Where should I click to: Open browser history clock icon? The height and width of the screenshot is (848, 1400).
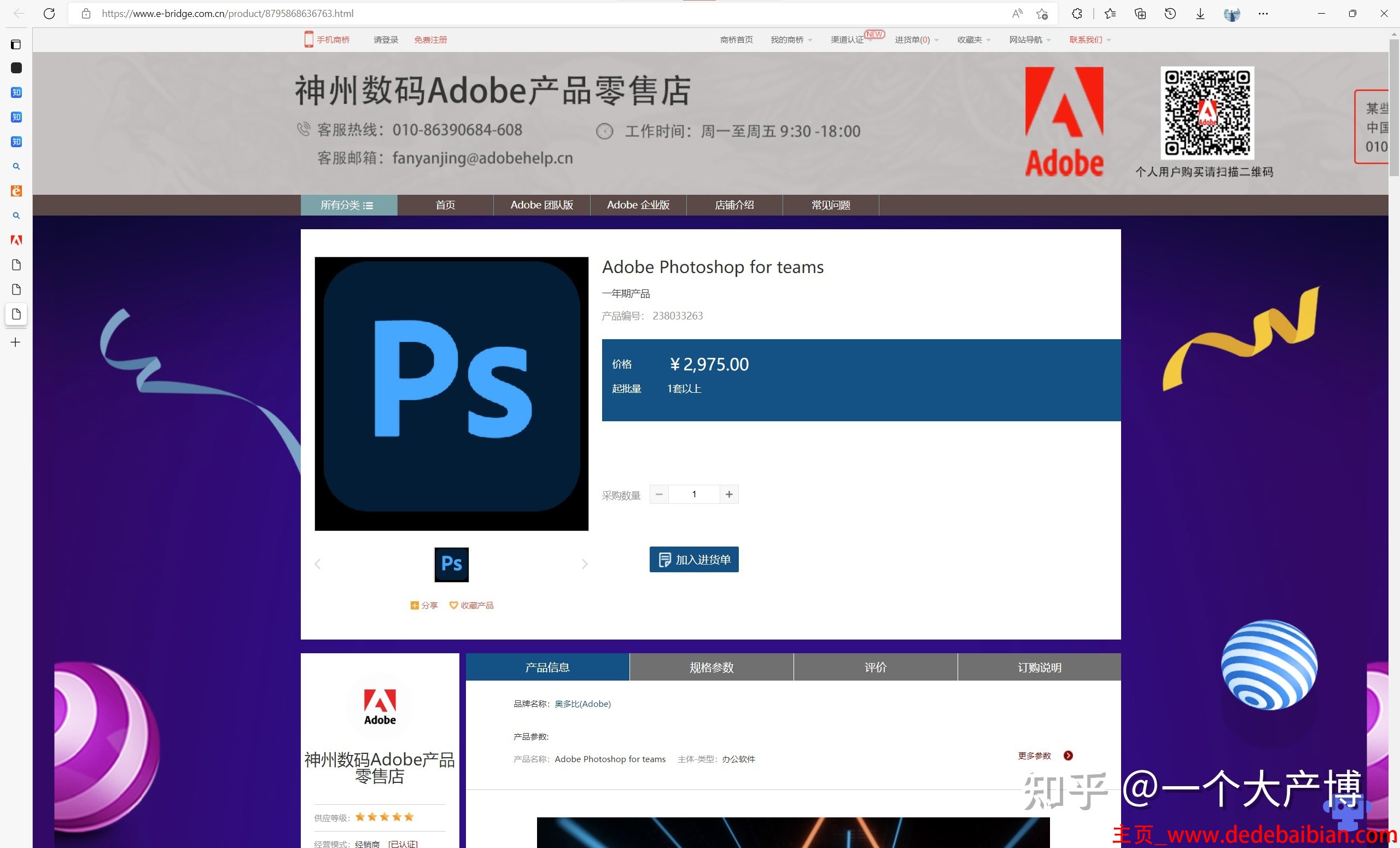1170,14
